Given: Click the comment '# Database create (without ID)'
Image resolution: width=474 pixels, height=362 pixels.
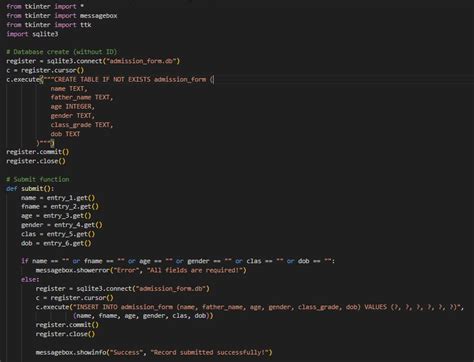Looking at the screenshot, I should [x=62, y=52].
